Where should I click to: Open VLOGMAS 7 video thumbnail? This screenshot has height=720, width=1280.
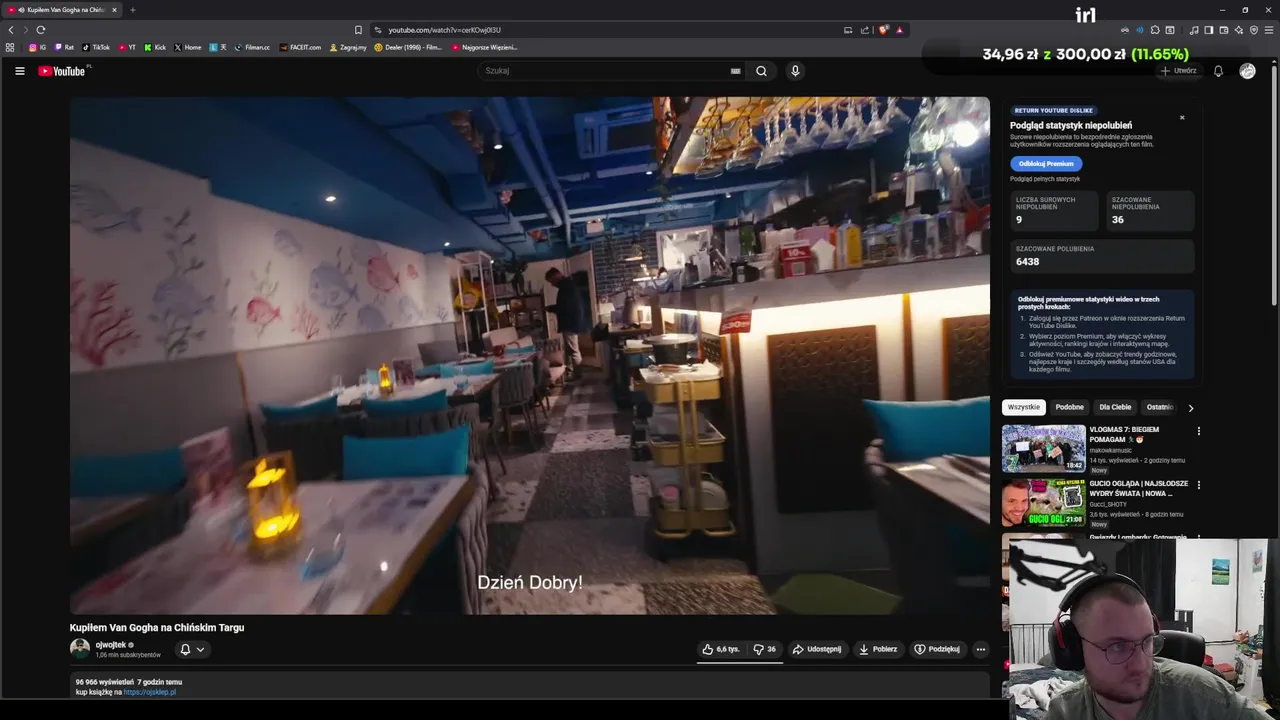1044,448
